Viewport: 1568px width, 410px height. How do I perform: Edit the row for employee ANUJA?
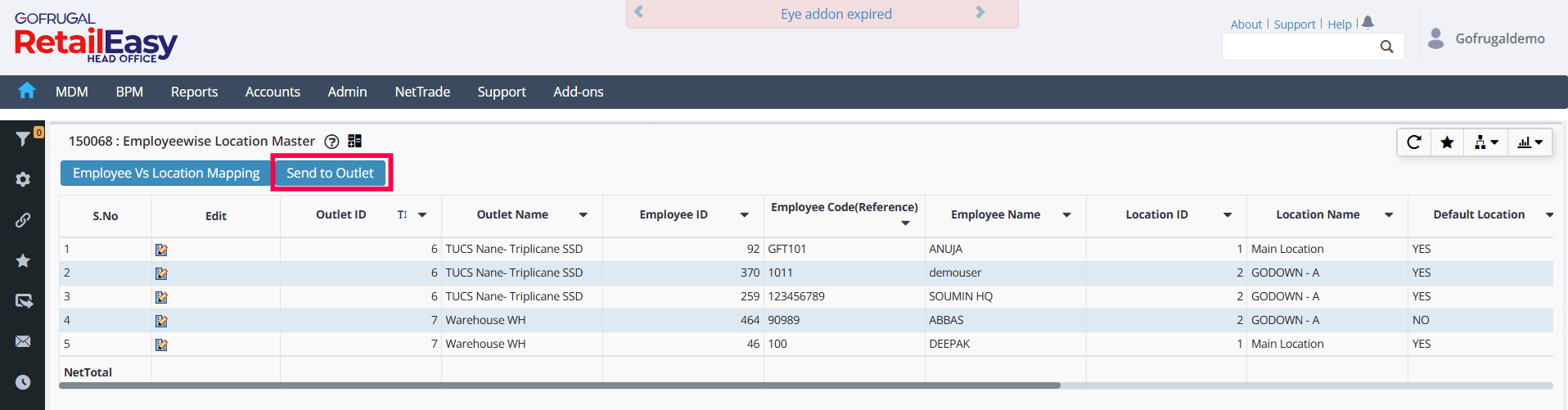tap(161, 250)
